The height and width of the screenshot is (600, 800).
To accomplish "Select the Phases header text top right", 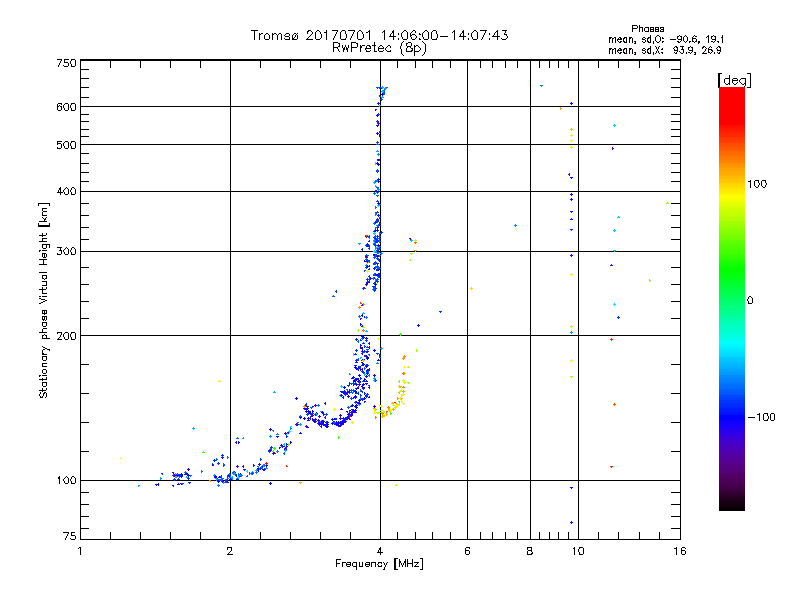I will (647, 29).
